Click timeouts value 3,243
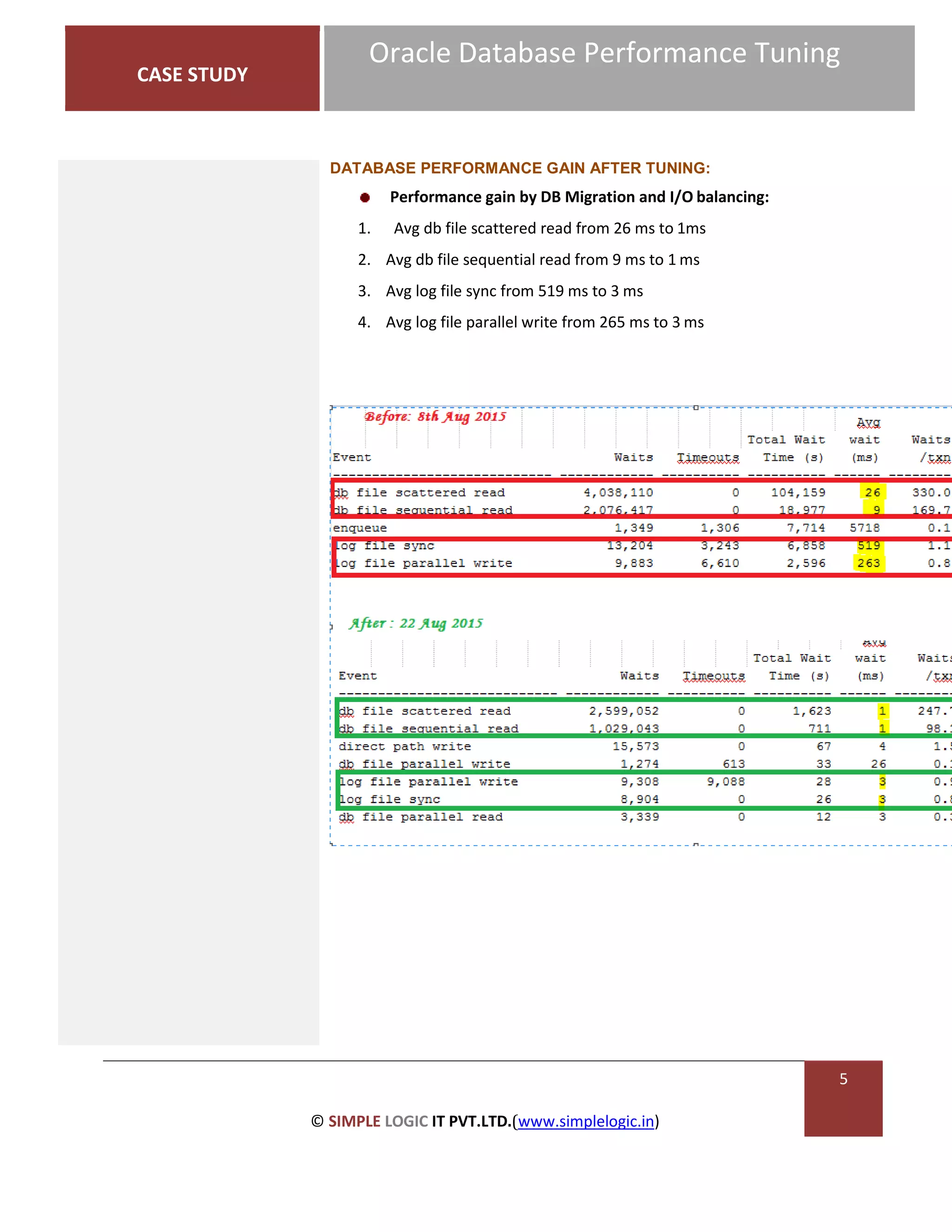 (720, 545)
